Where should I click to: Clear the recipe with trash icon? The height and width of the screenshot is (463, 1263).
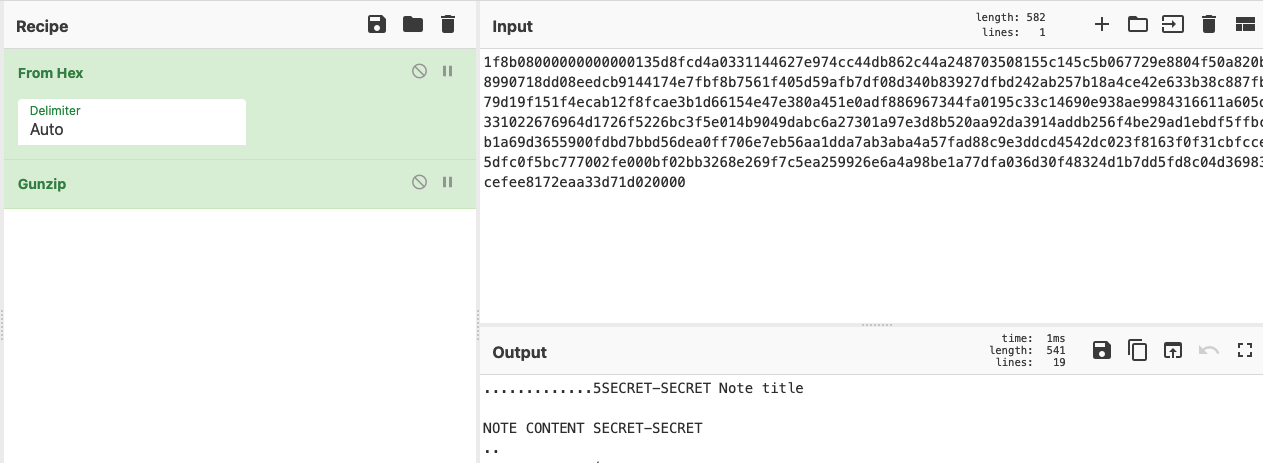(x=448, y=25)
